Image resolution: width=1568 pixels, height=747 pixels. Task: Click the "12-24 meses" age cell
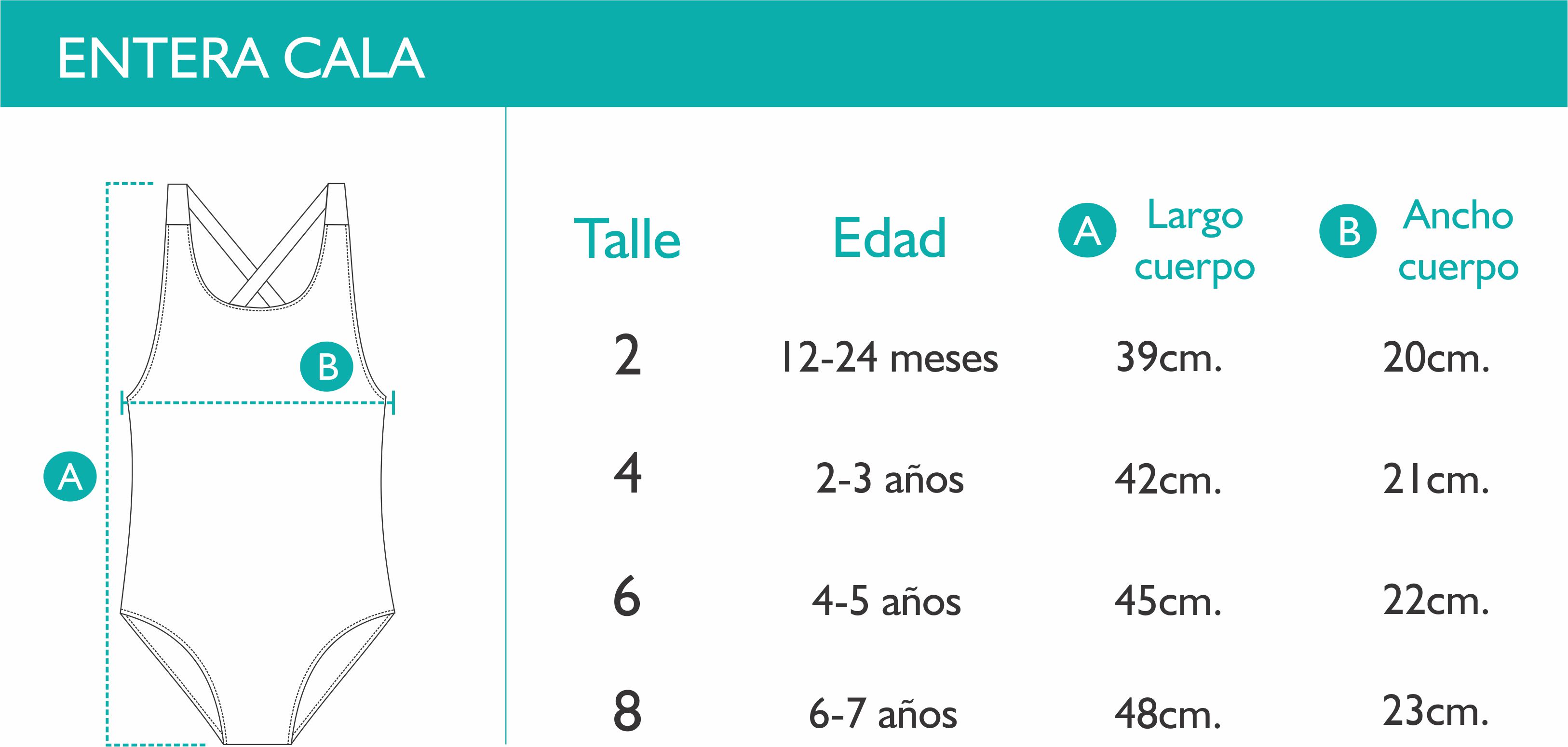(889, 358)
